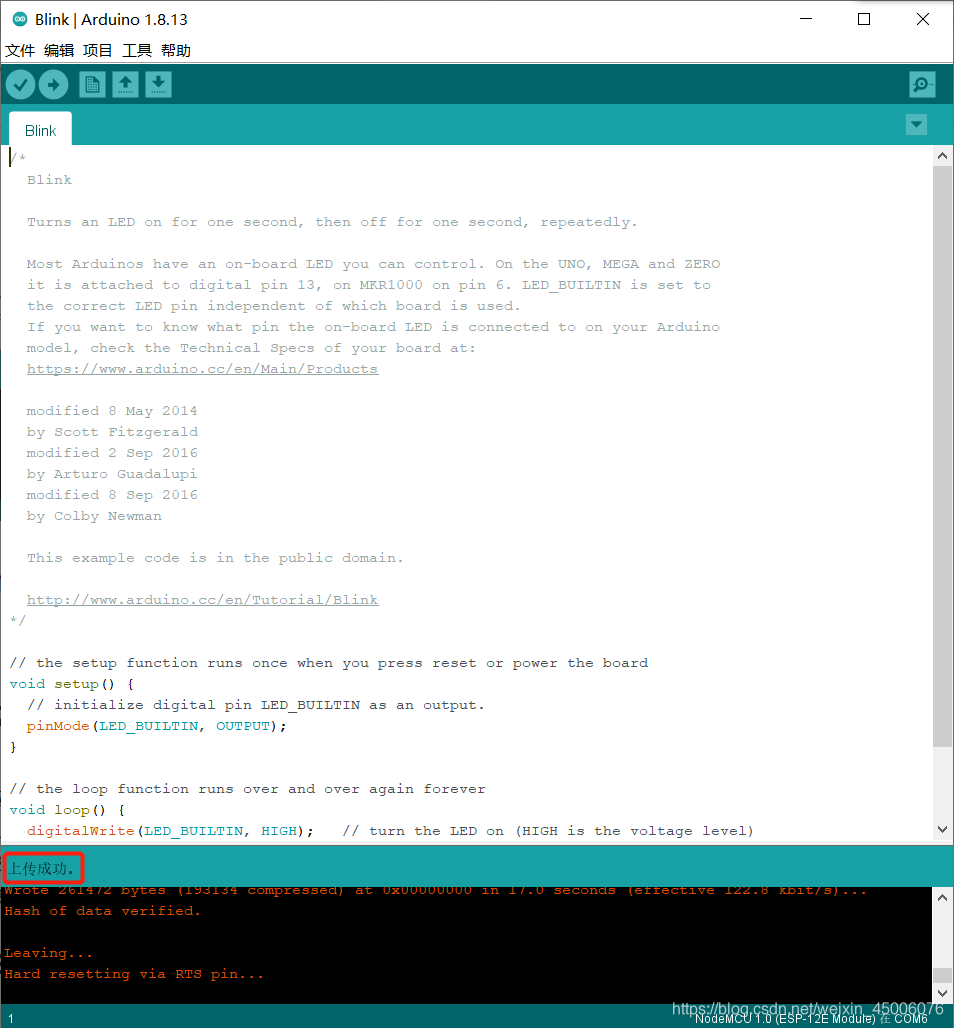Follow the arduino.cc Main/Products link

pos(202,369)
